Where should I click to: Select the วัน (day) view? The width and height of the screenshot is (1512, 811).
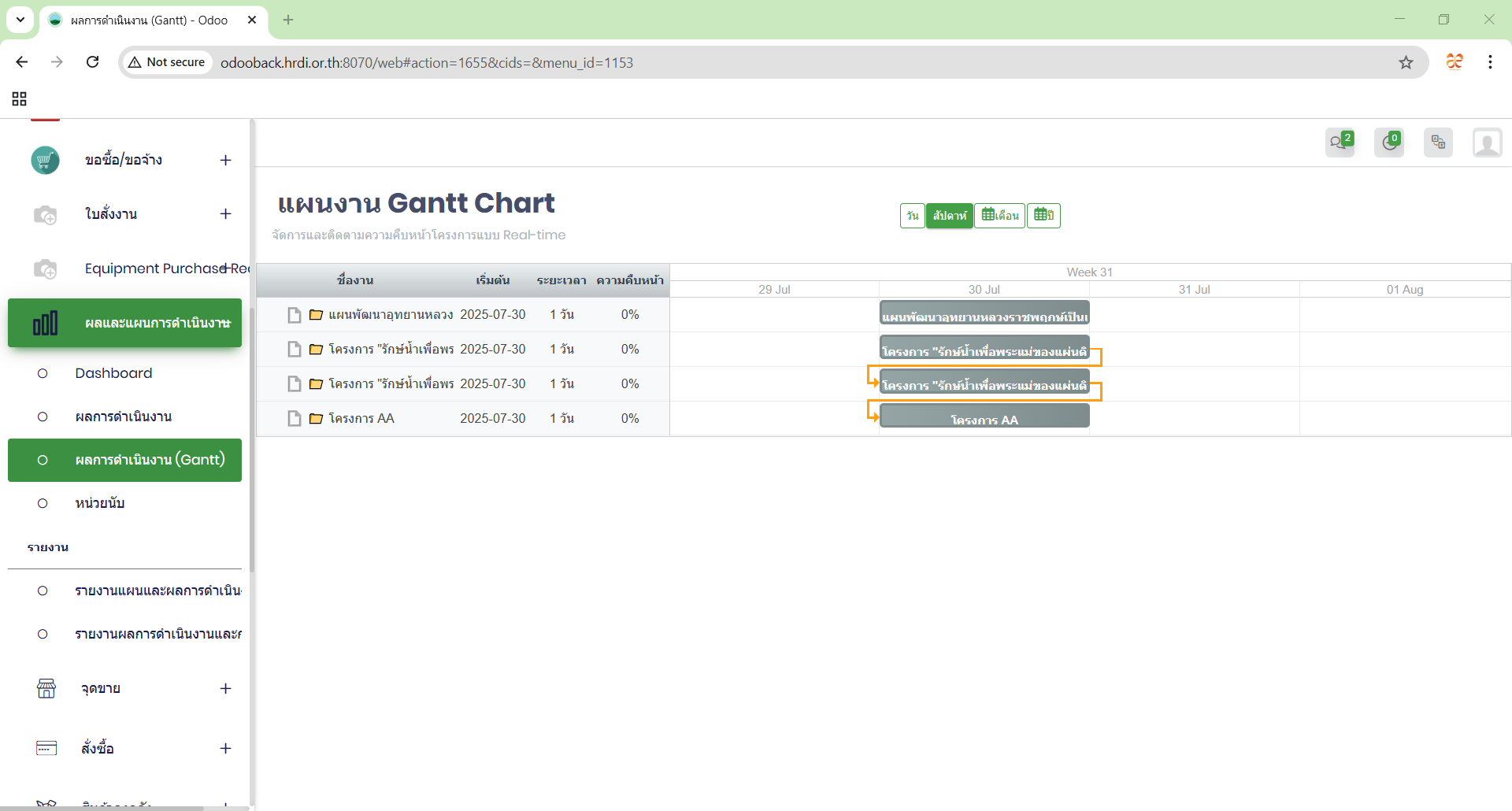(x=912, y=216)
